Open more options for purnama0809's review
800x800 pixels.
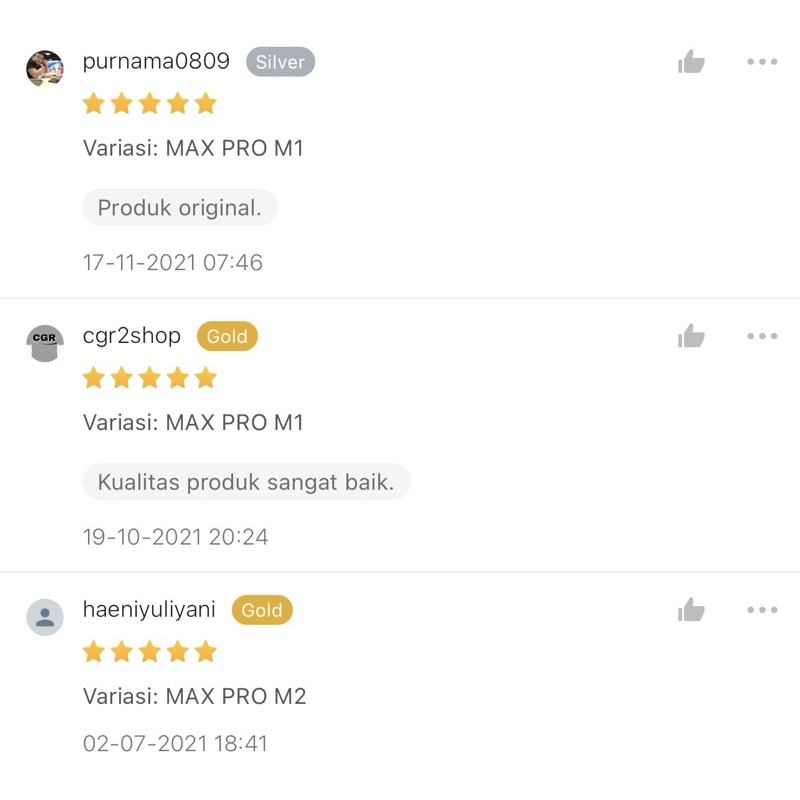tap(762, 62)
